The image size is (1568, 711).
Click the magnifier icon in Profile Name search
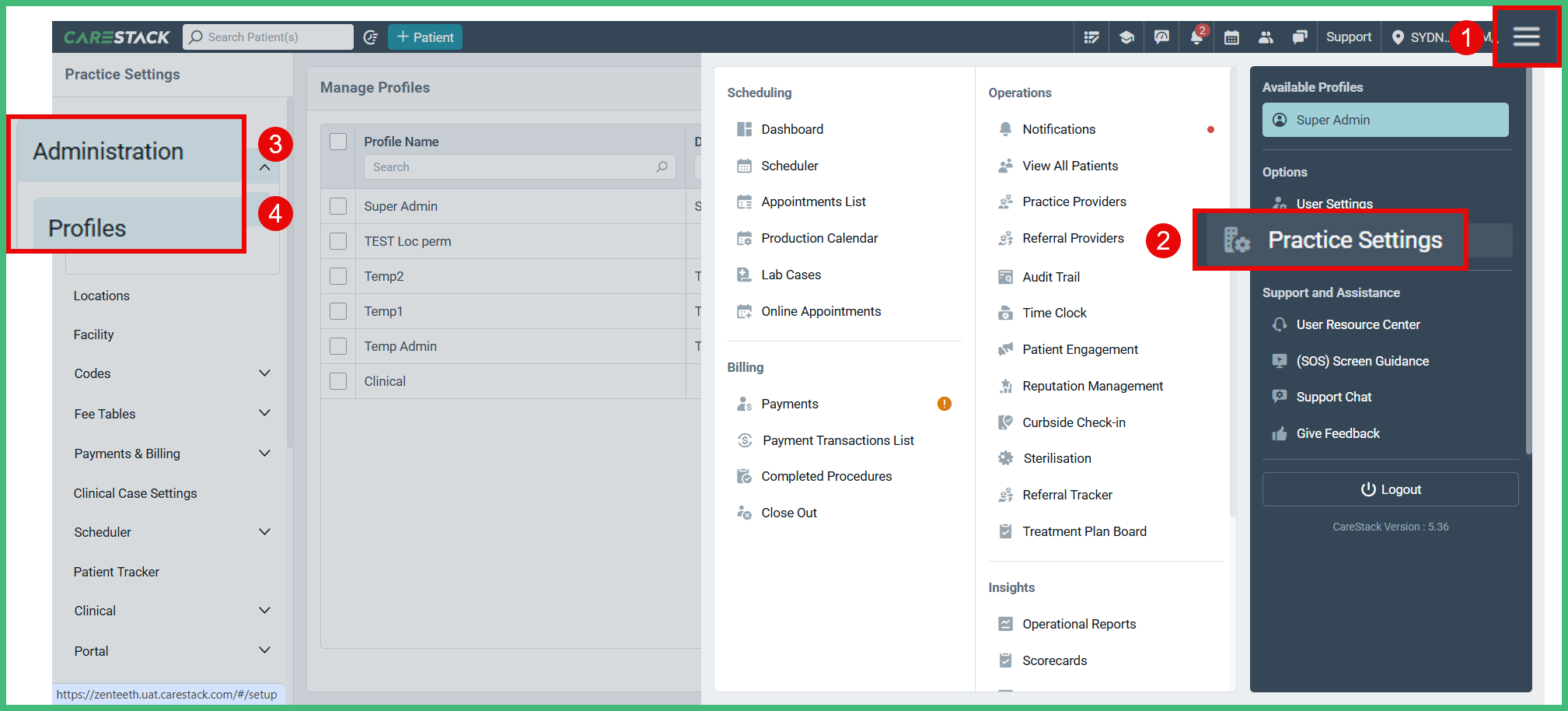click(662, 166)
